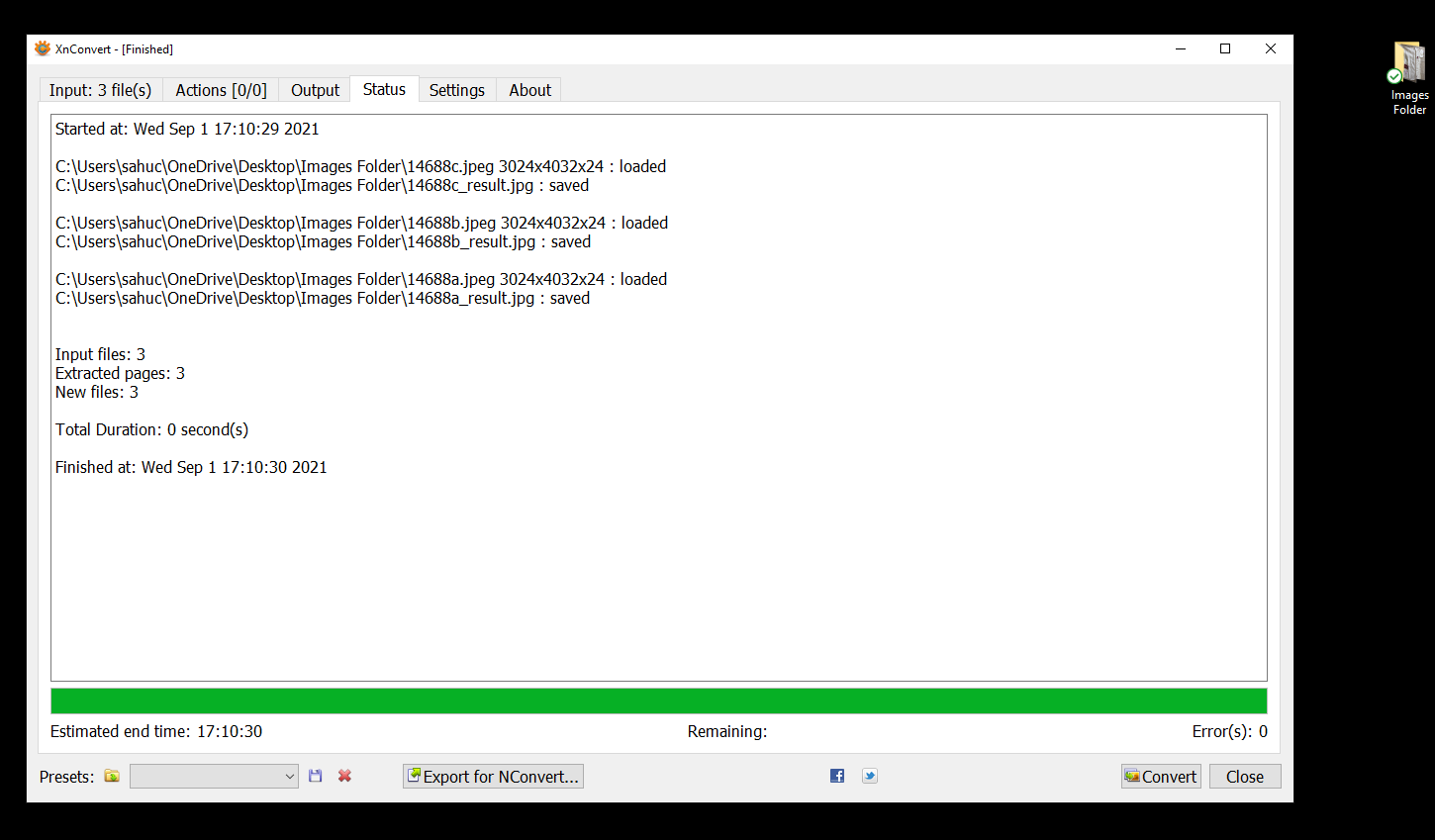Click the 'Remaining:' label
Viewport: 1435px width, 840px height.
tap(727, 731)
